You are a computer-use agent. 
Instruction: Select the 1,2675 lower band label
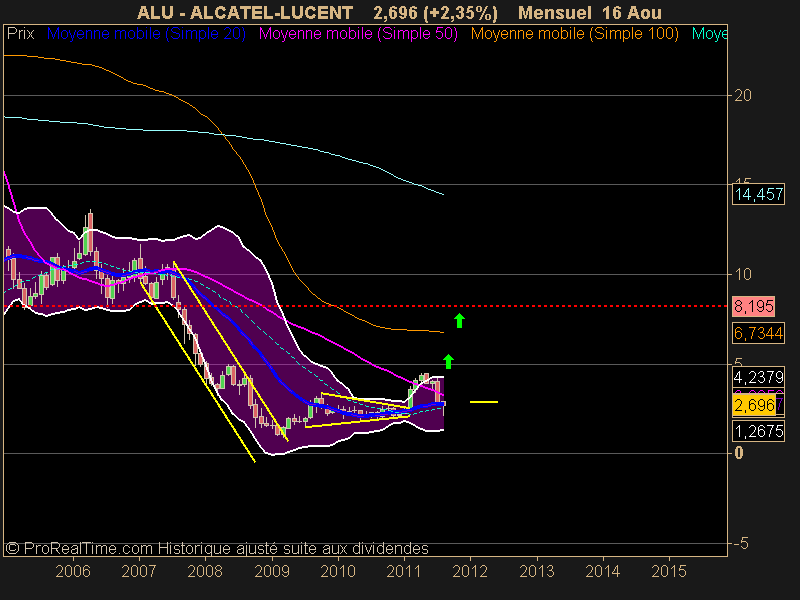coord(759,432)
